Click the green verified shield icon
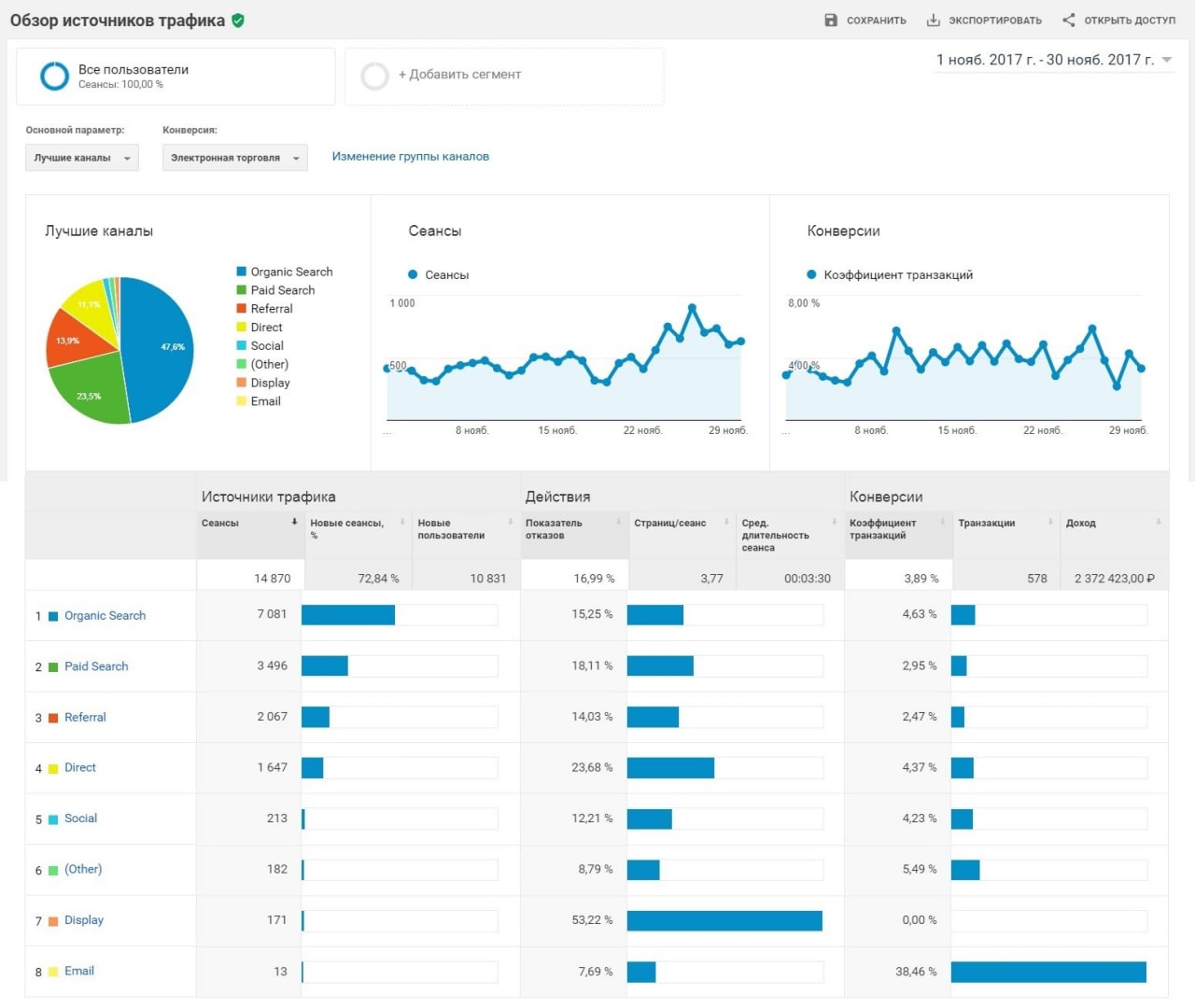This screenshot has width=1195, height=1008. [238, 20]
